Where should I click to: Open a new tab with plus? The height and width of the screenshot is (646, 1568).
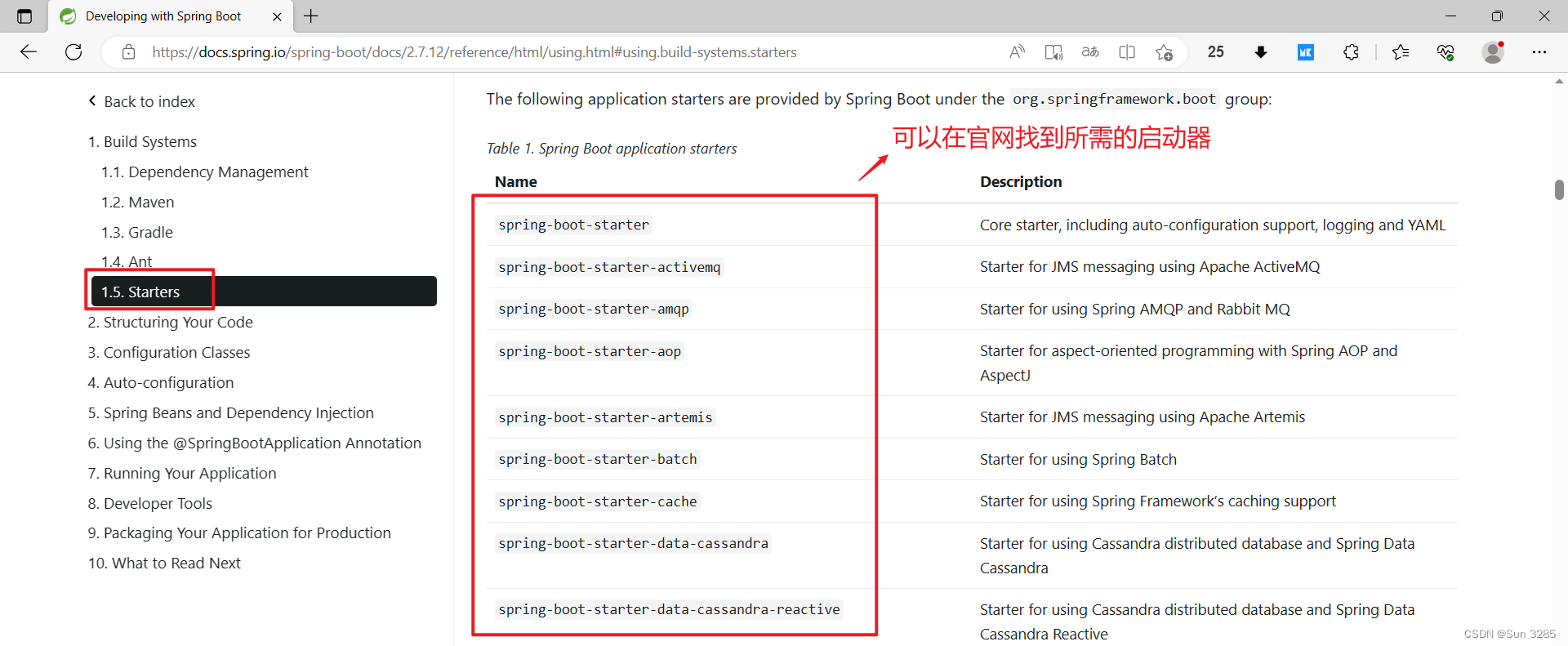(x=311, y=16)
